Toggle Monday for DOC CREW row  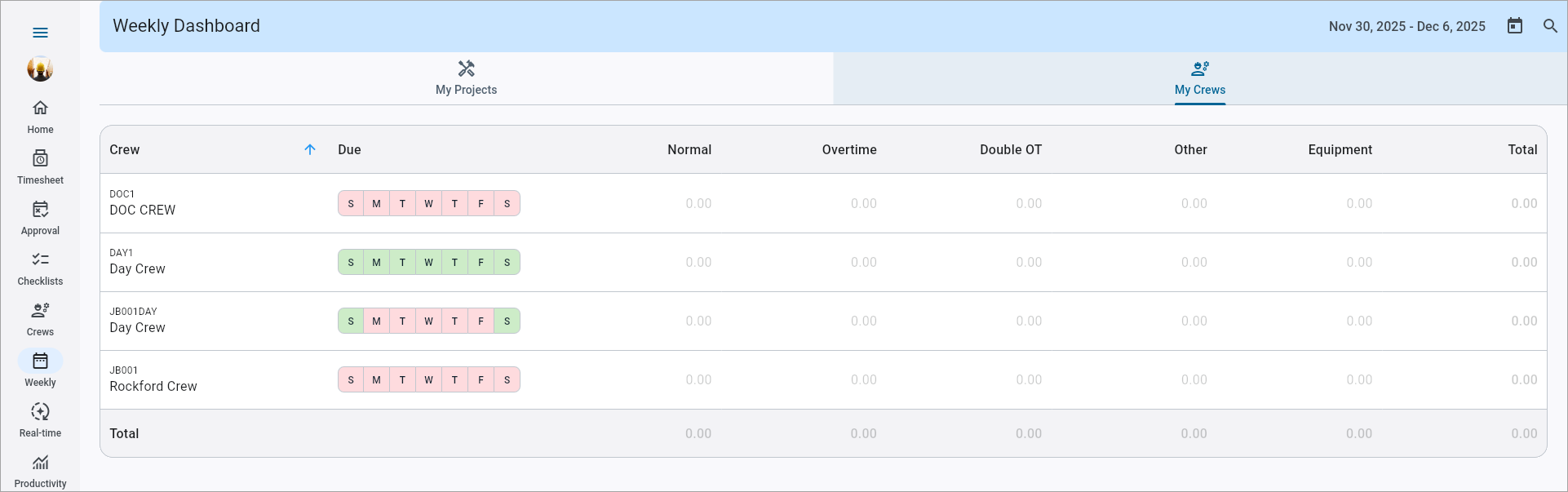click(376, 204)
